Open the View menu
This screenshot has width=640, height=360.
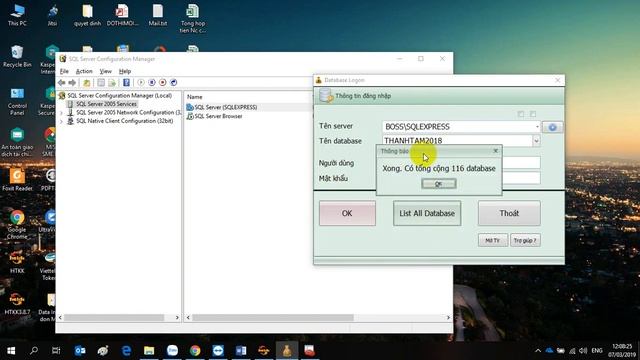[105, 71]
